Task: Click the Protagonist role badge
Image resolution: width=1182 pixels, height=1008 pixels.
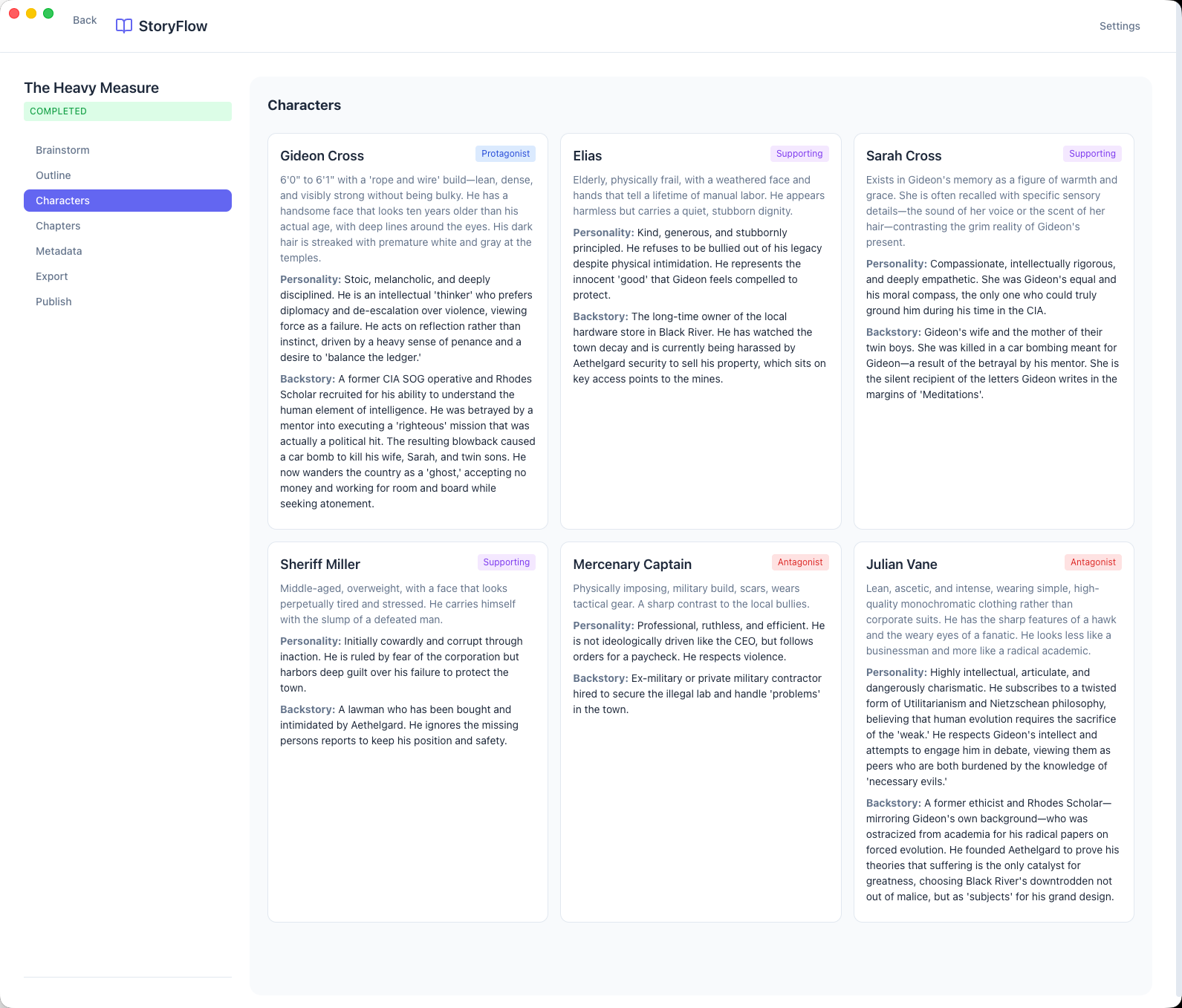Action: click(505, 154)
